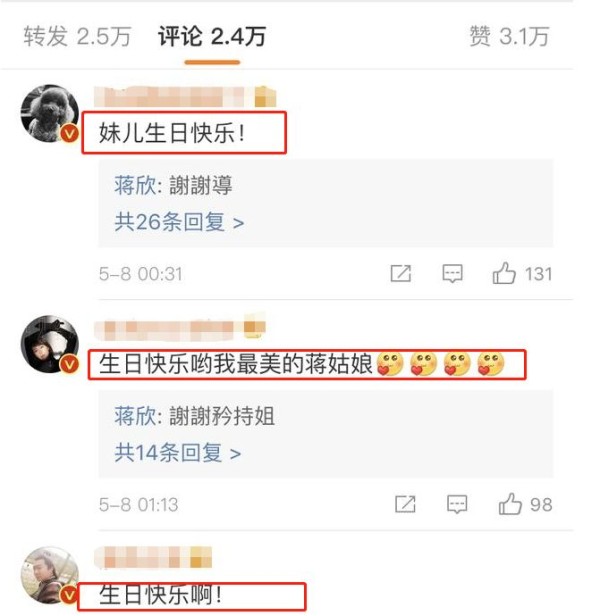Expand 共14条回复 replies

[178, 453]
